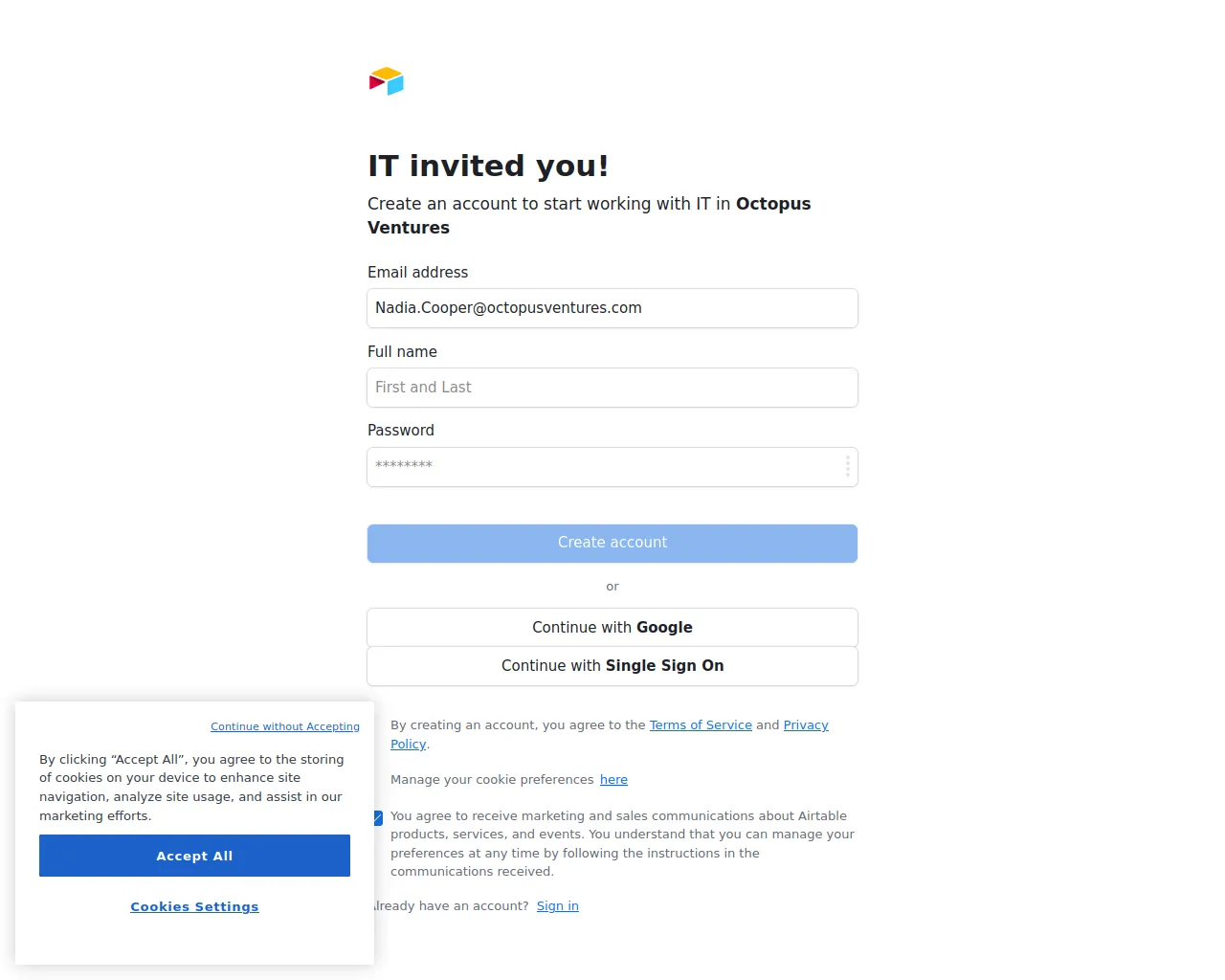Select Continue with Single Sign On
Screen dimensions: 1225x980
[612, 666]
